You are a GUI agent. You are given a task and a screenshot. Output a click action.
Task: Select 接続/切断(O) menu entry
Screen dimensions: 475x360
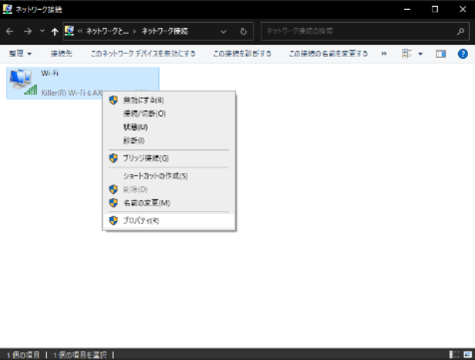pos(169,114)
